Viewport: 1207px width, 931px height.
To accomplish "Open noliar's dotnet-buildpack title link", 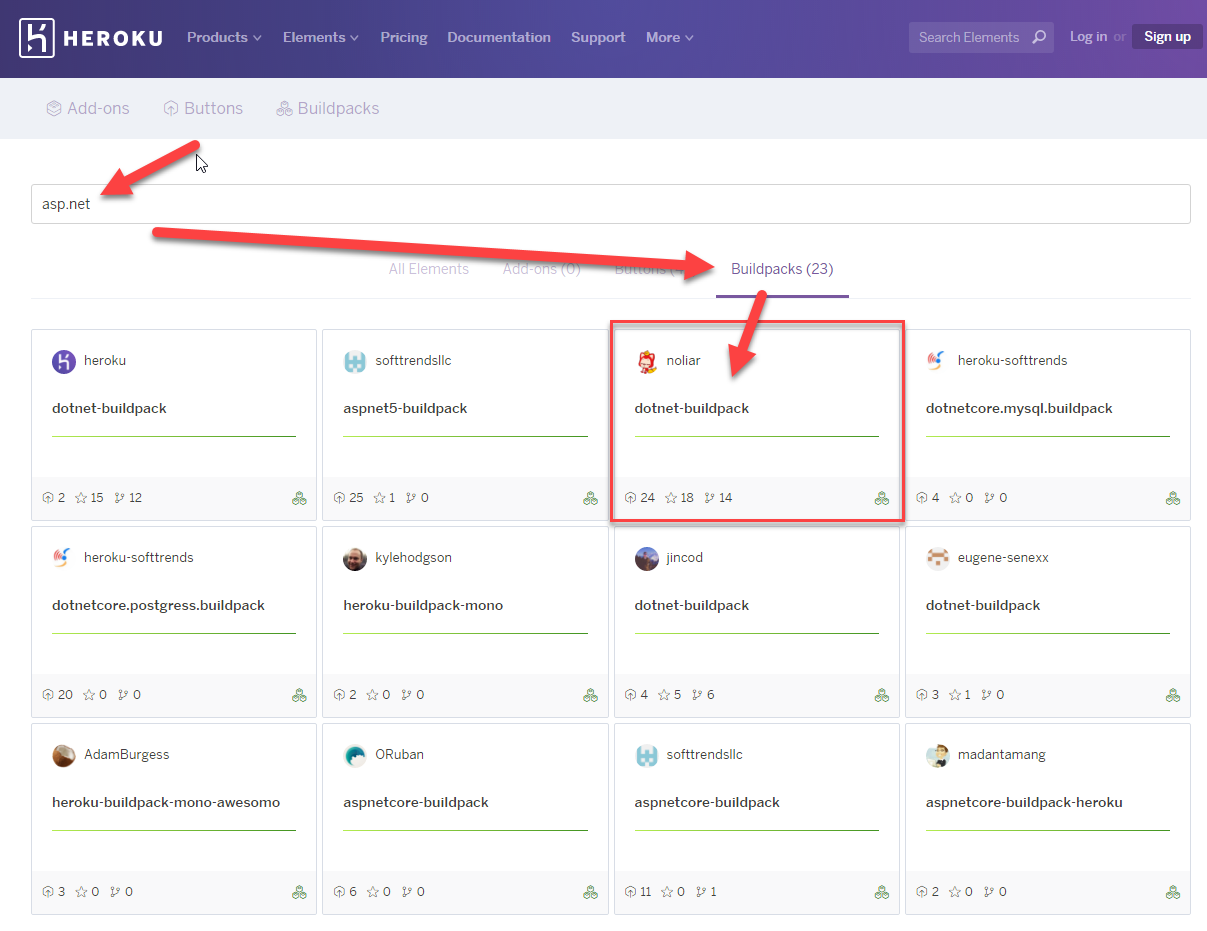I will pos(692,408).
